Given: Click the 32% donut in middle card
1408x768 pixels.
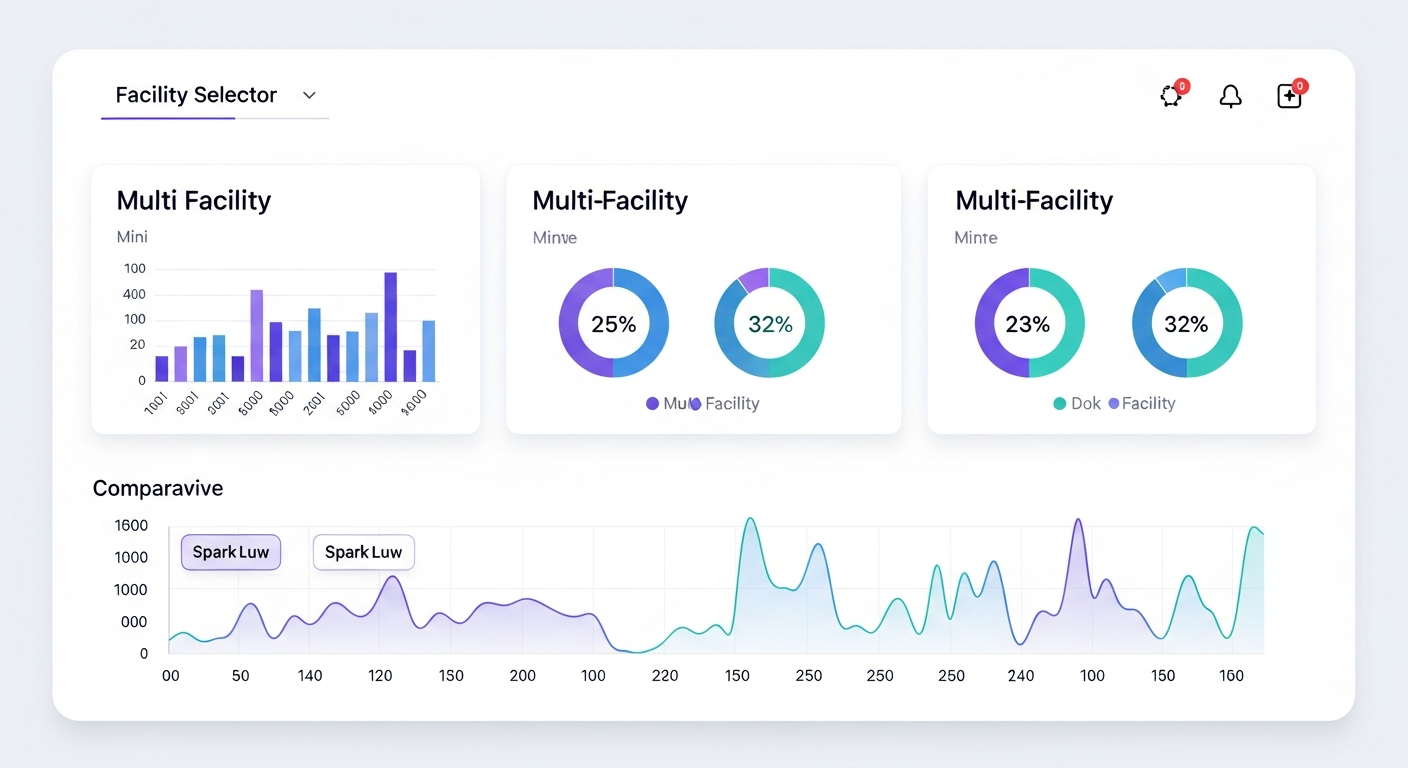Looking at the screenshot, I should tap(769, 323).
